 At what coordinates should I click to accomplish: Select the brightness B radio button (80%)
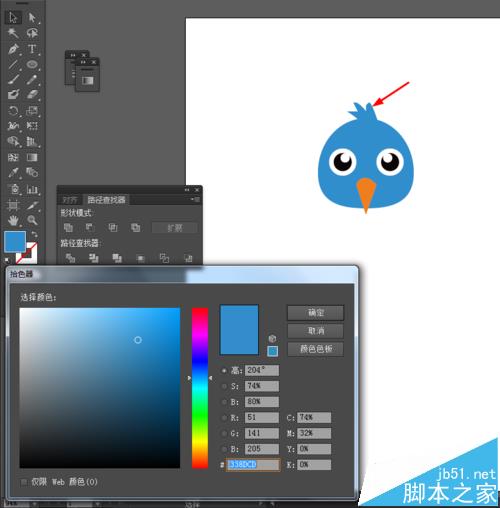click(x=224, y=402)
